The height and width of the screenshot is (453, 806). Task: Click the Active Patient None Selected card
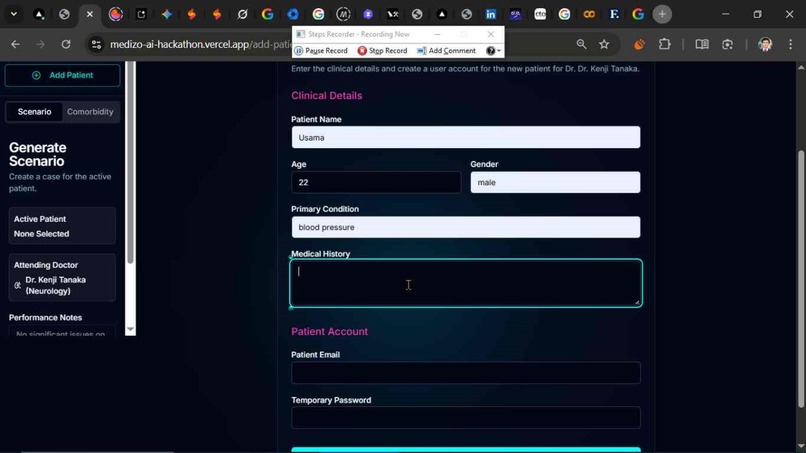pyautogui.click(x=62, y=226)
